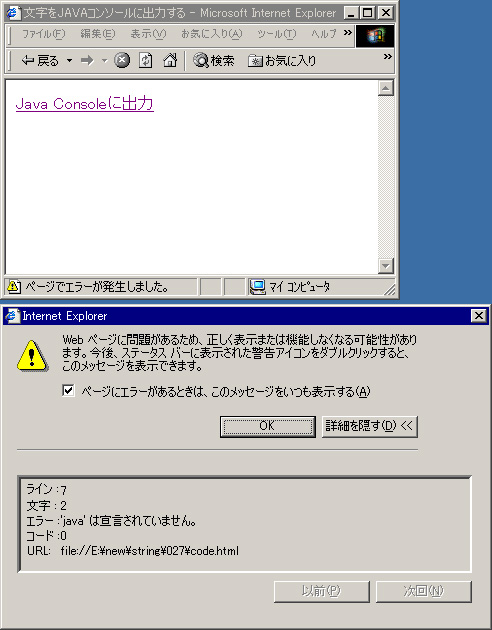This screenshot has height=630, width=492.
Task: Collapse details with 詳細を隠す(D) button
Action: click(370, 426)
